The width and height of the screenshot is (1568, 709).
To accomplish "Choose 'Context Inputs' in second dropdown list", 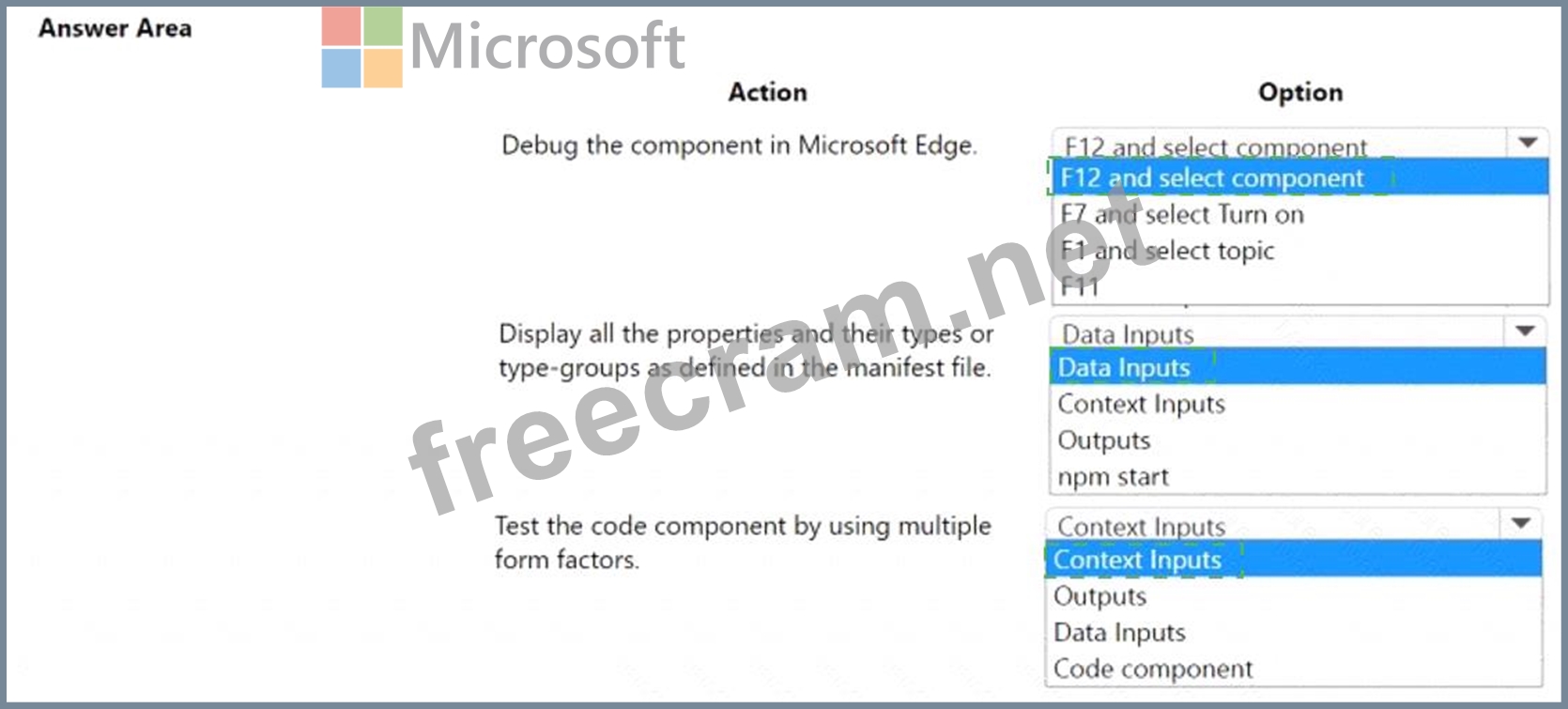I will pos(1141,404).
